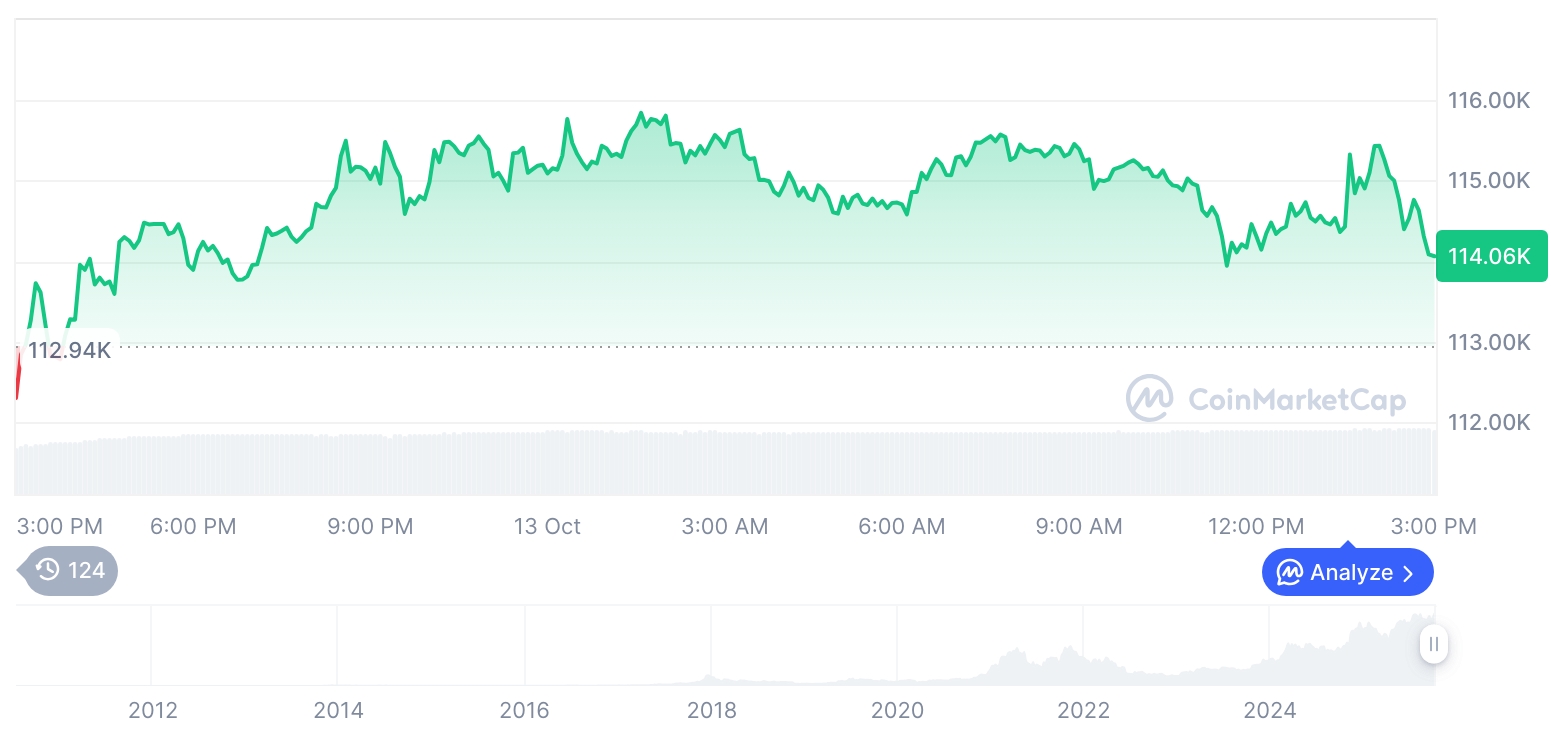The width and height of the screenshot is (1566, 732).
Task: Click the red line segment at chart start
Action: point(18,373)
